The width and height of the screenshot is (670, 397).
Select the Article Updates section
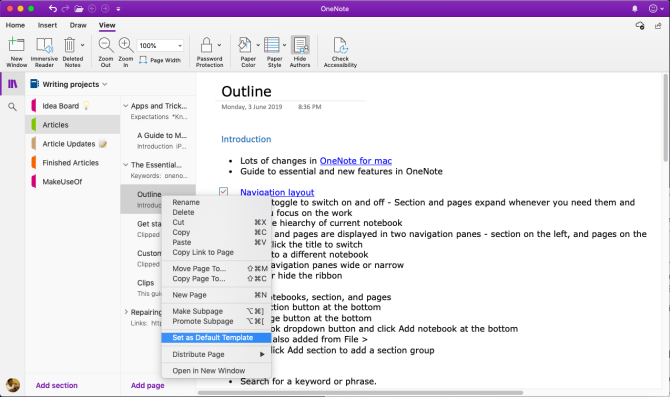pyautogui.click(x=73, y=144)
